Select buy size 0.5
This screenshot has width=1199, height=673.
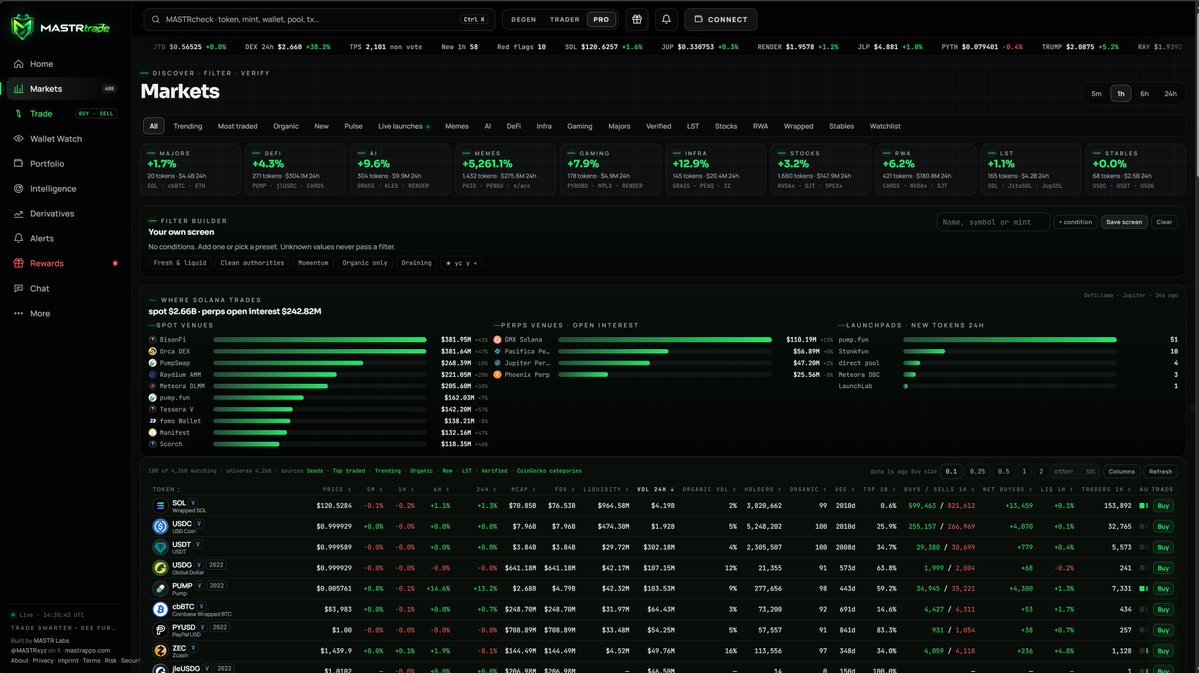point(1003,472)
